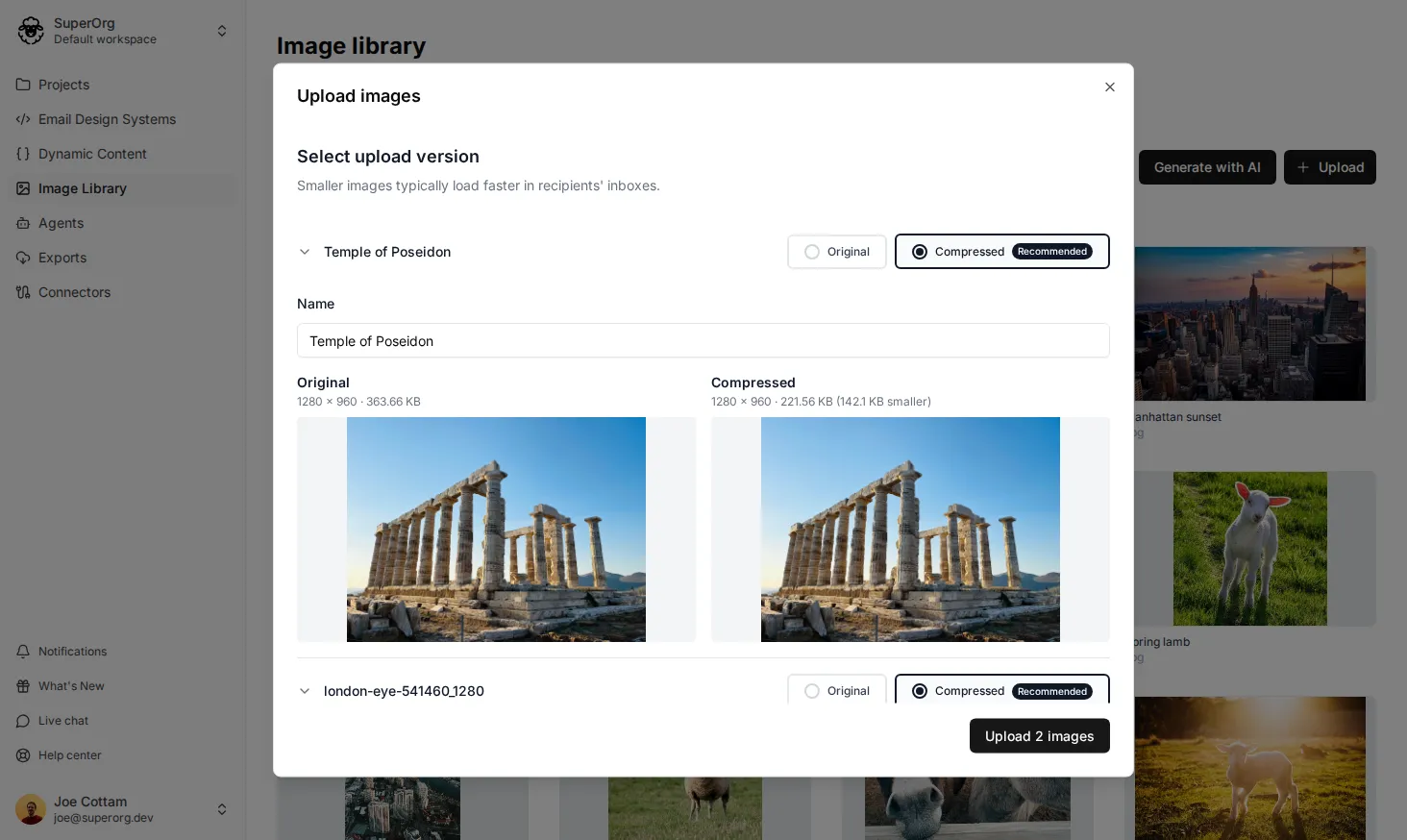The image size is (1407, 840).
Task: Select Compressed for Temple of Poseidon
Action: point(1002,252)
